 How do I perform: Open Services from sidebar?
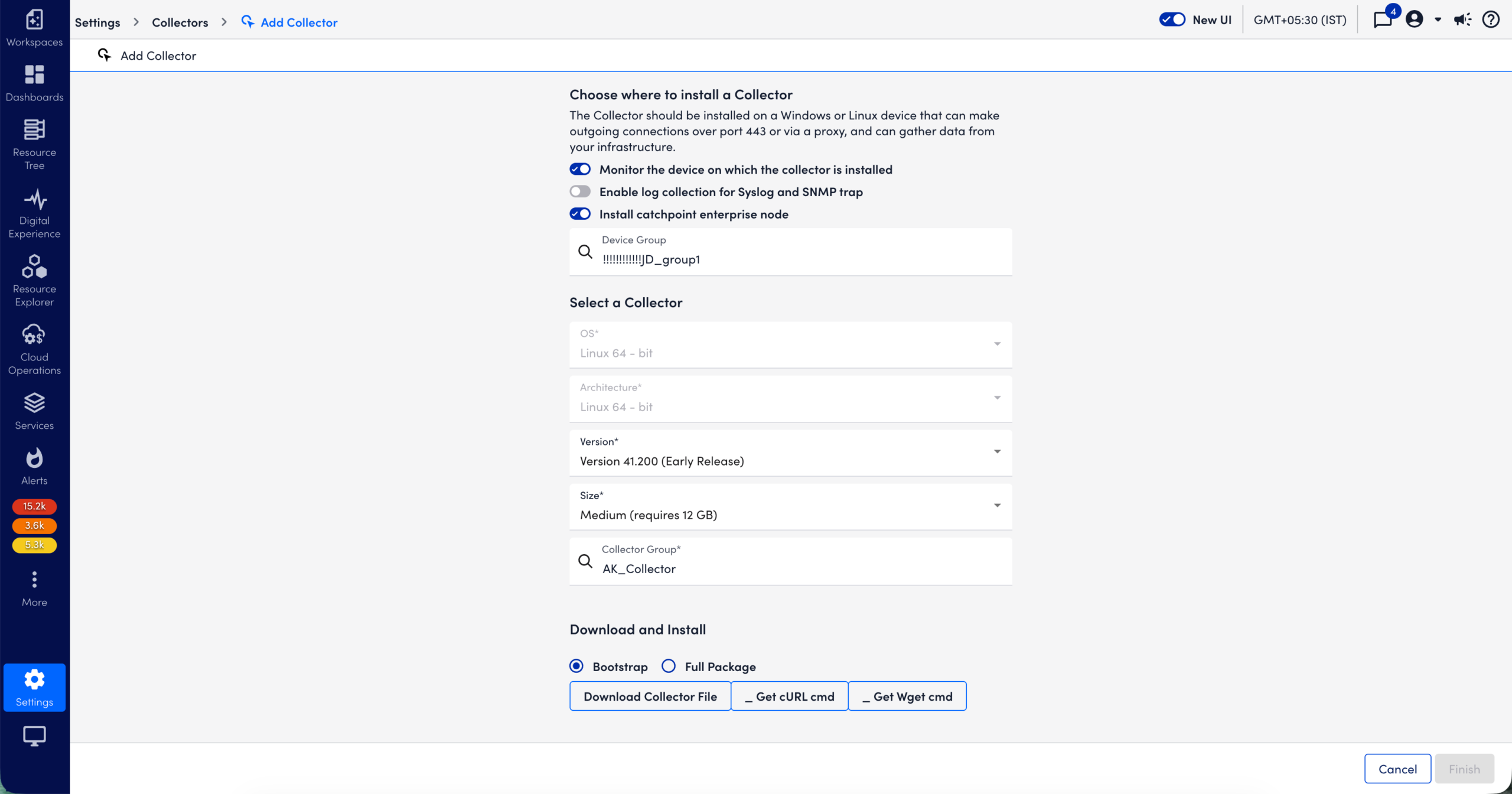tap(34, 412)
